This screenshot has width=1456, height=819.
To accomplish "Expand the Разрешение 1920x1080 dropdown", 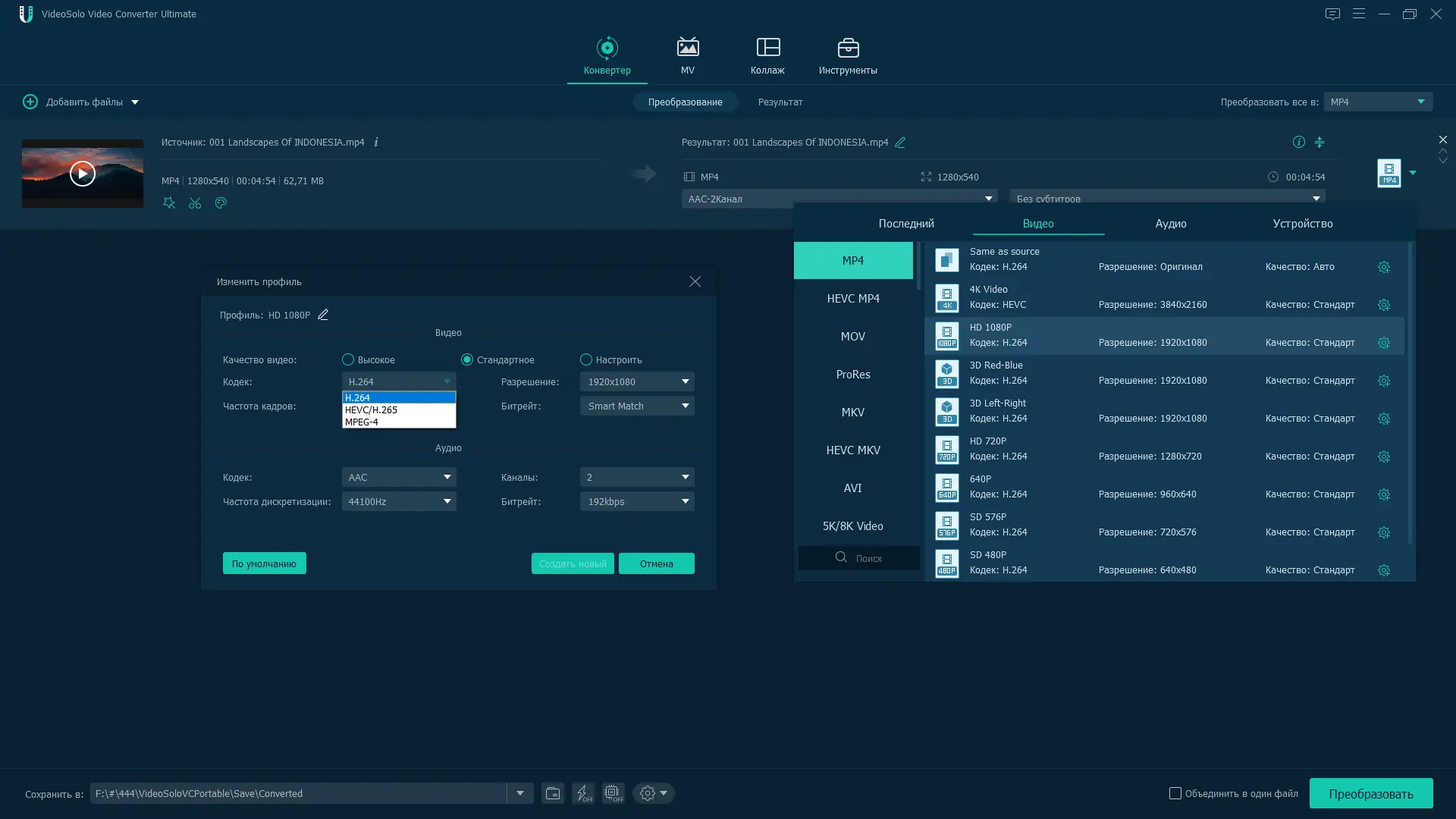I will coord(637,381).
